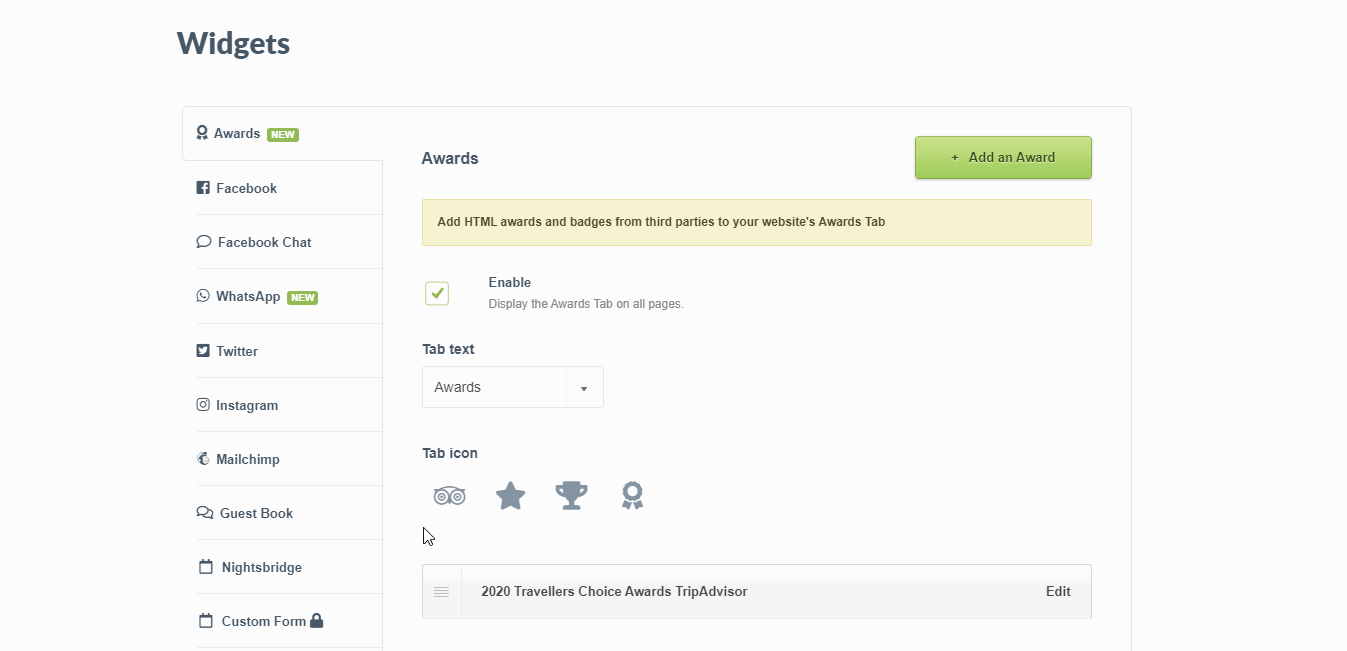Go to the Guest Book tab
Screen dimensions: 1347x651
256,513
